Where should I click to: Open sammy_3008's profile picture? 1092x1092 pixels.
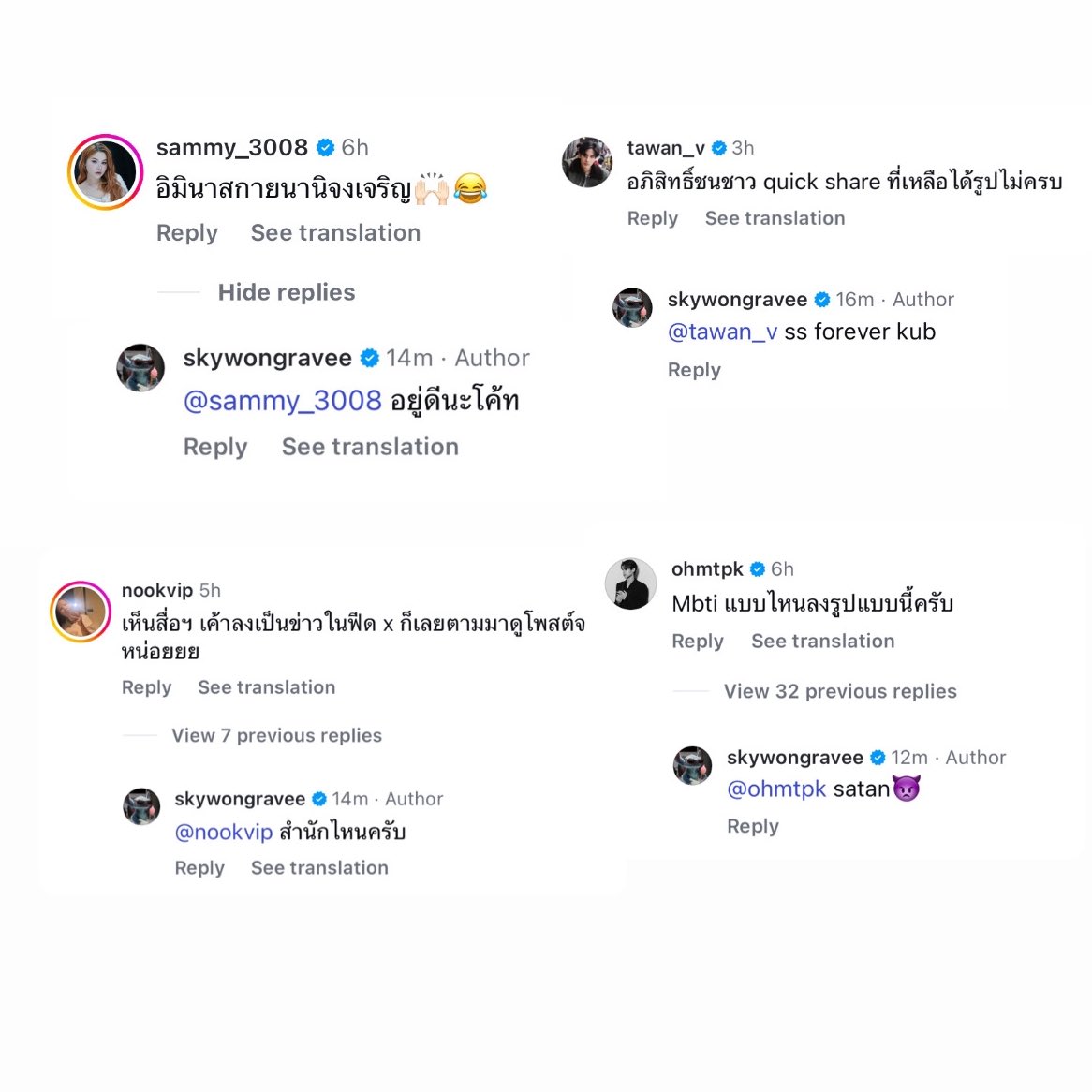(105, 172)
